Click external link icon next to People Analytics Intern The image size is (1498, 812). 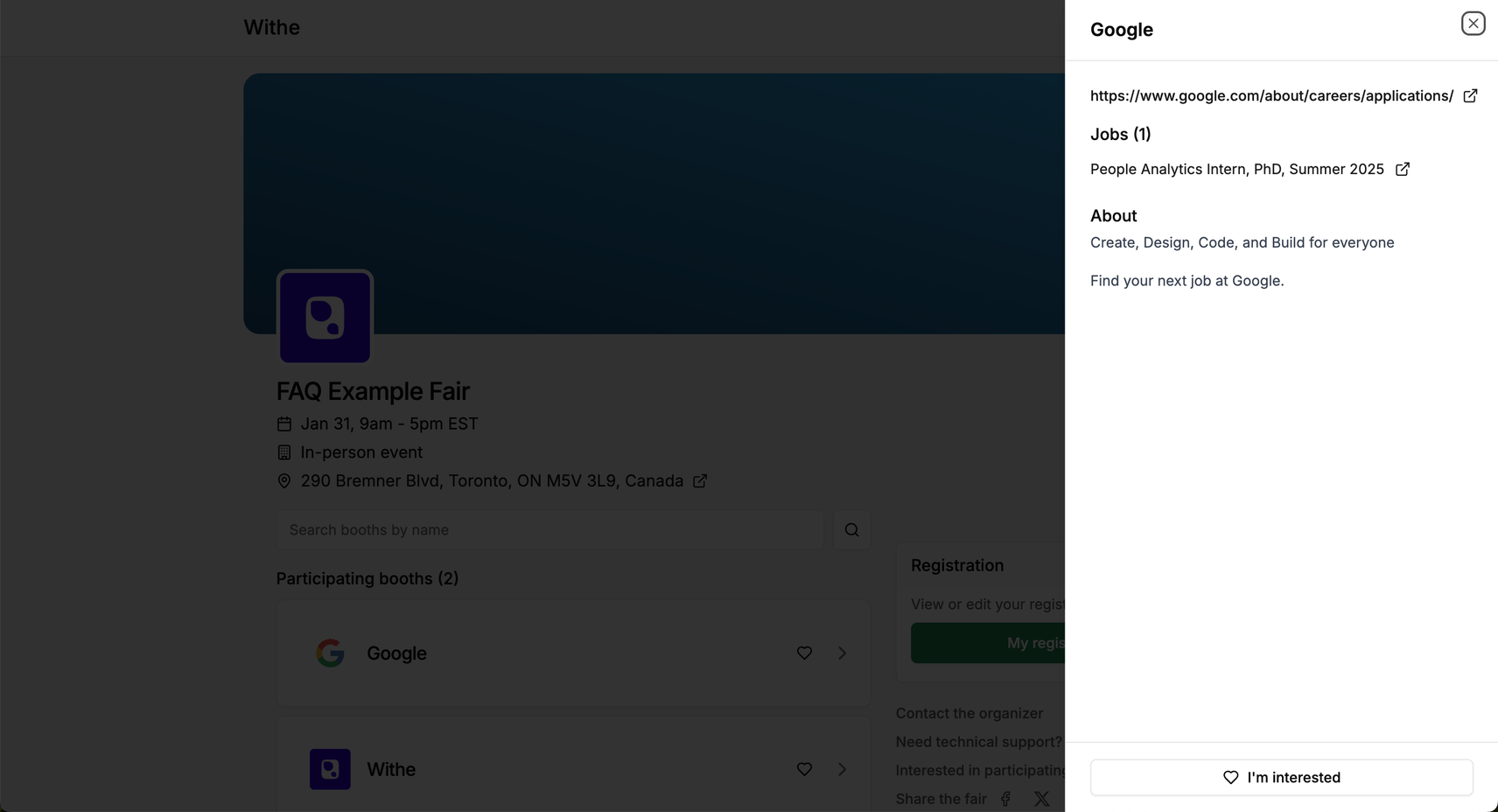1402,169
